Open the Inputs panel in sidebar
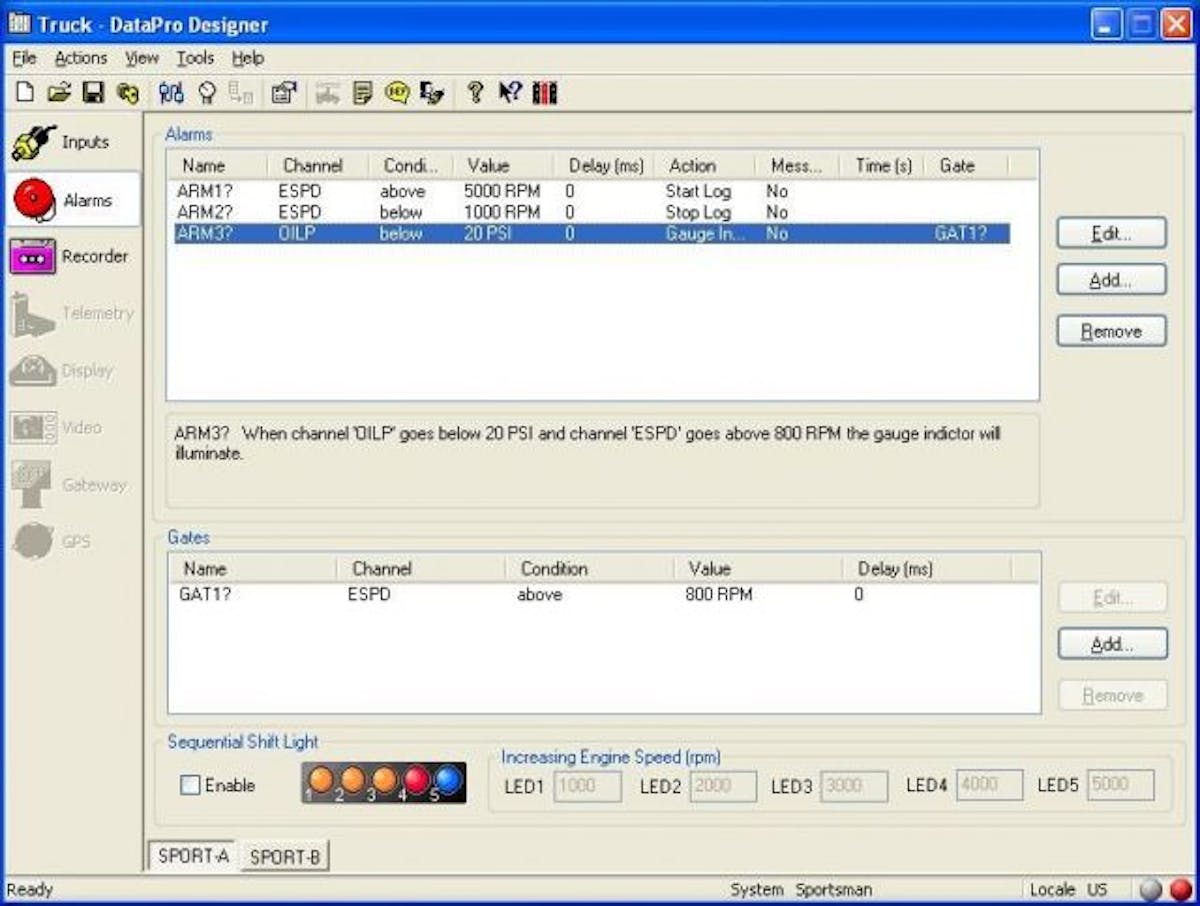 click(x=72, y=143)
